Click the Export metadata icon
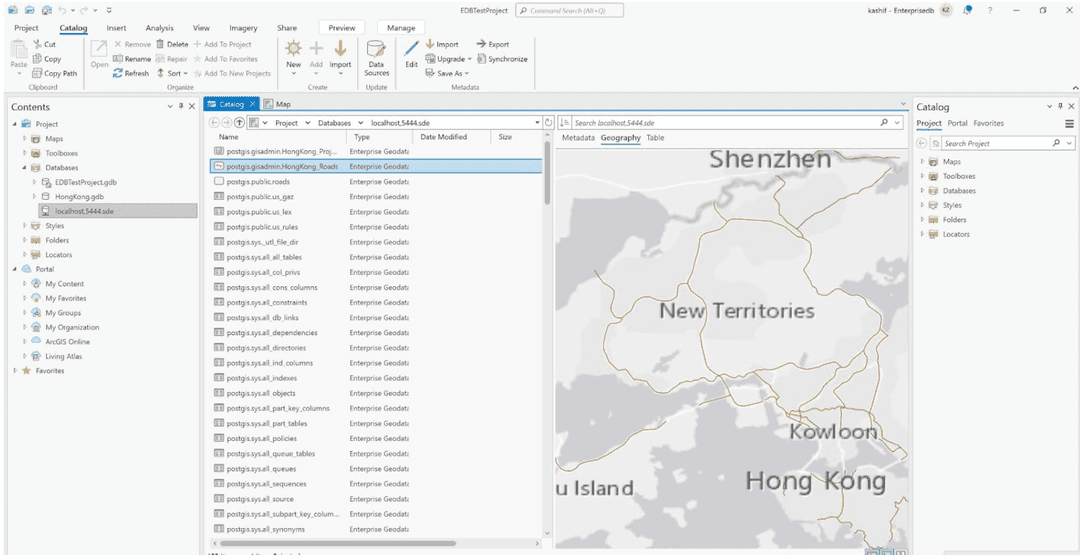This screenshot has height=555, width=1080. [x=481, y=44]
